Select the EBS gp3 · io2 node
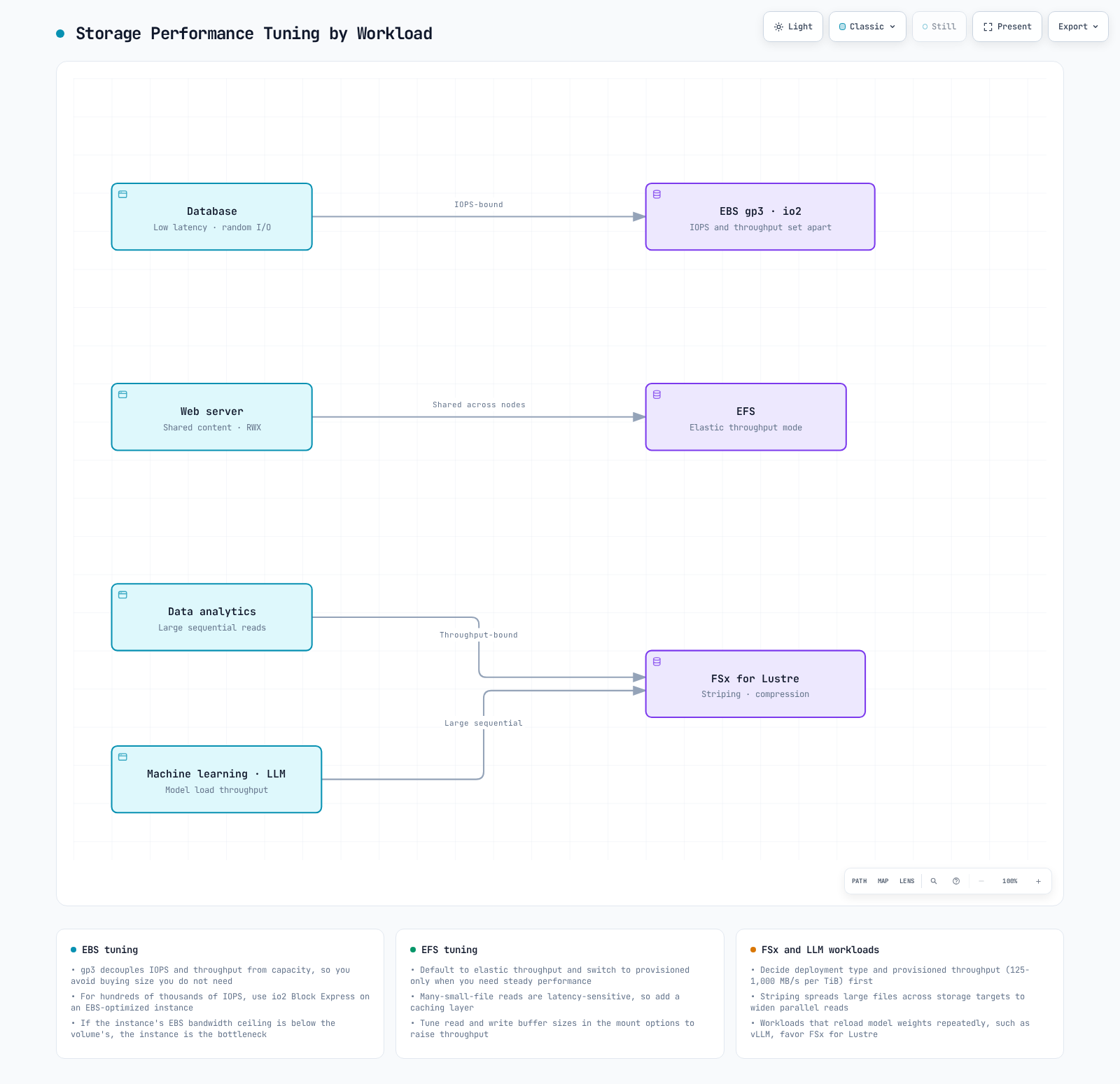This screenshot has width=1120, height=1084. [760, 217]
